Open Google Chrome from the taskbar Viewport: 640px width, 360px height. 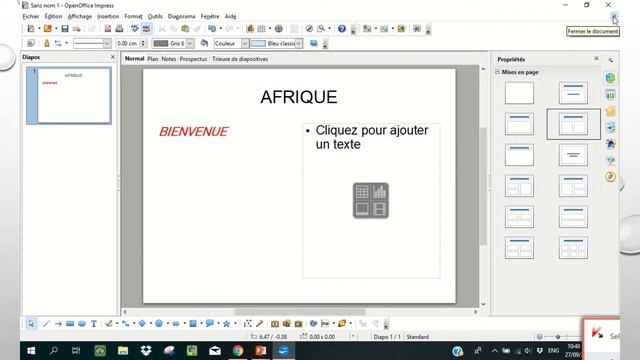pyautogui.click(x=238, y=351)
